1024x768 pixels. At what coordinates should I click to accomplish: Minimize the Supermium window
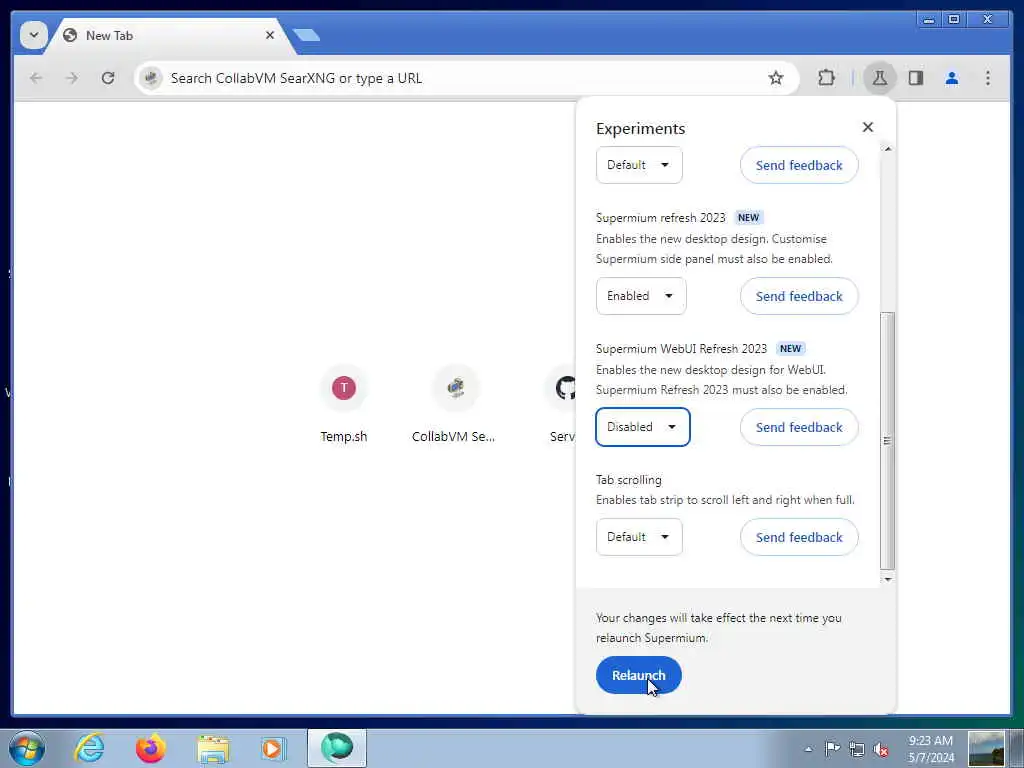(928, 20)
